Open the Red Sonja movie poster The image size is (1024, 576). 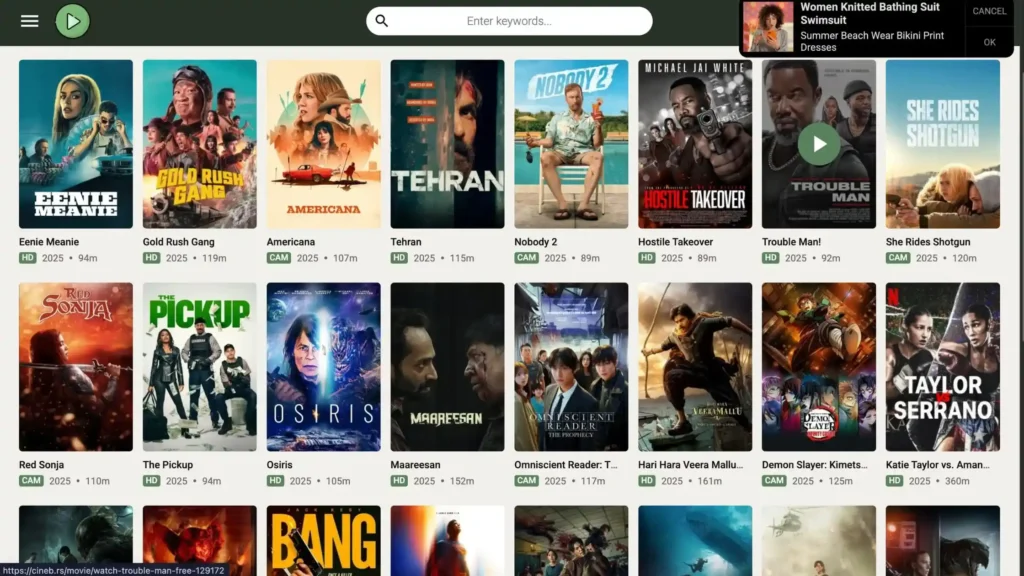click(x=76, y=367)
